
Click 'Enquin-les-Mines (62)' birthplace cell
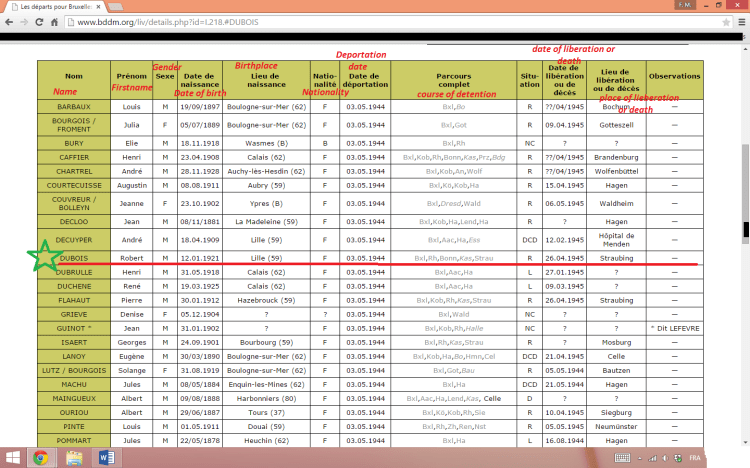click(x=266, y=384)
